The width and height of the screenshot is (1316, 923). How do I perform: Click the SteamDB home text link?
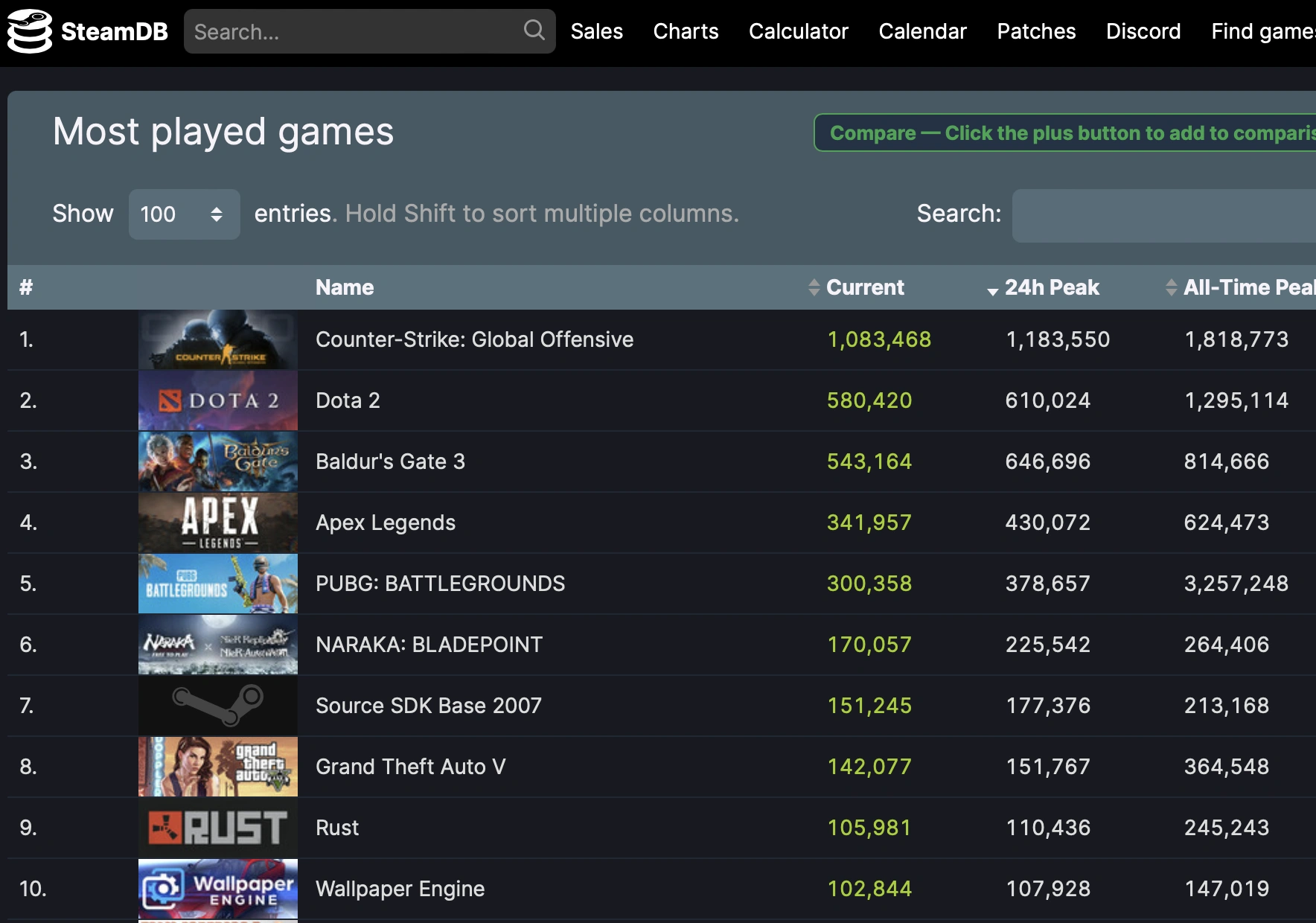tap(115, 31)
